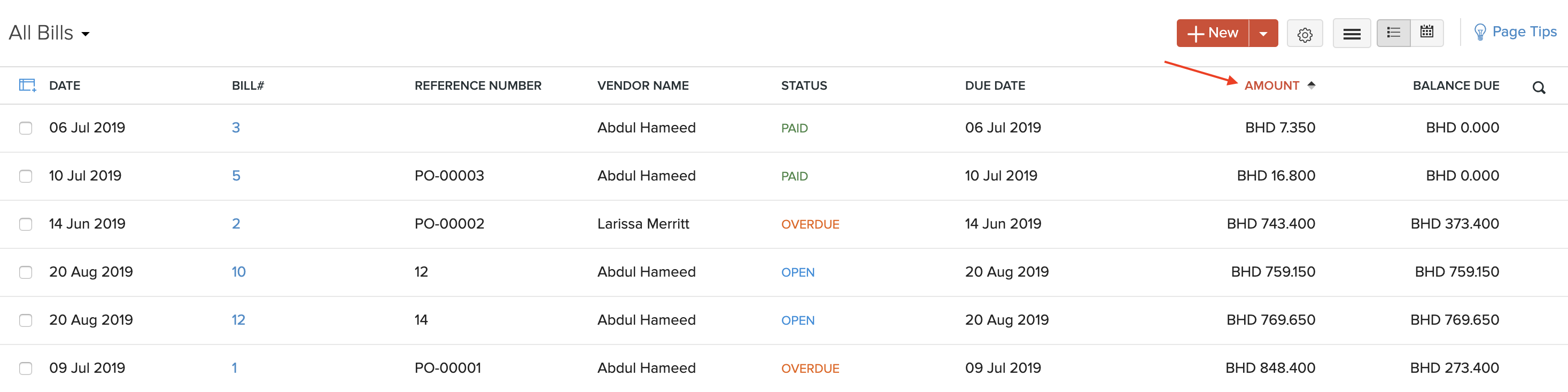Open the New button dropdown arrow
The image size is (1568, 392).
click(1263, 34)
